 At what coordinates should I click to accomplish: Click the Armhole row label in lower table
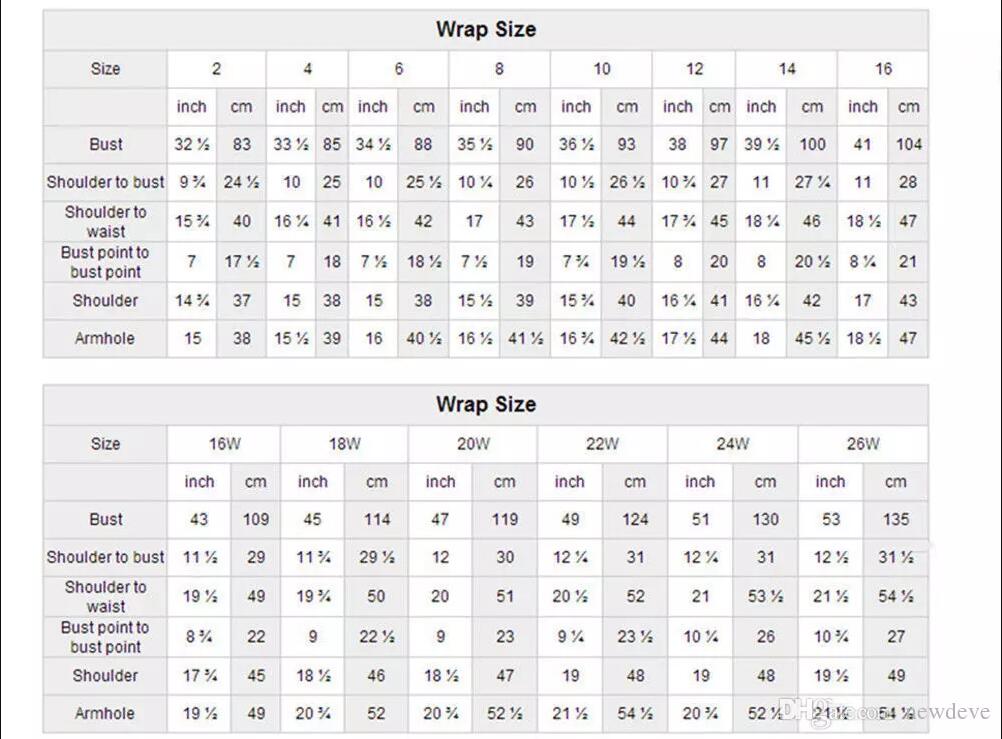[x=105, y=713]
